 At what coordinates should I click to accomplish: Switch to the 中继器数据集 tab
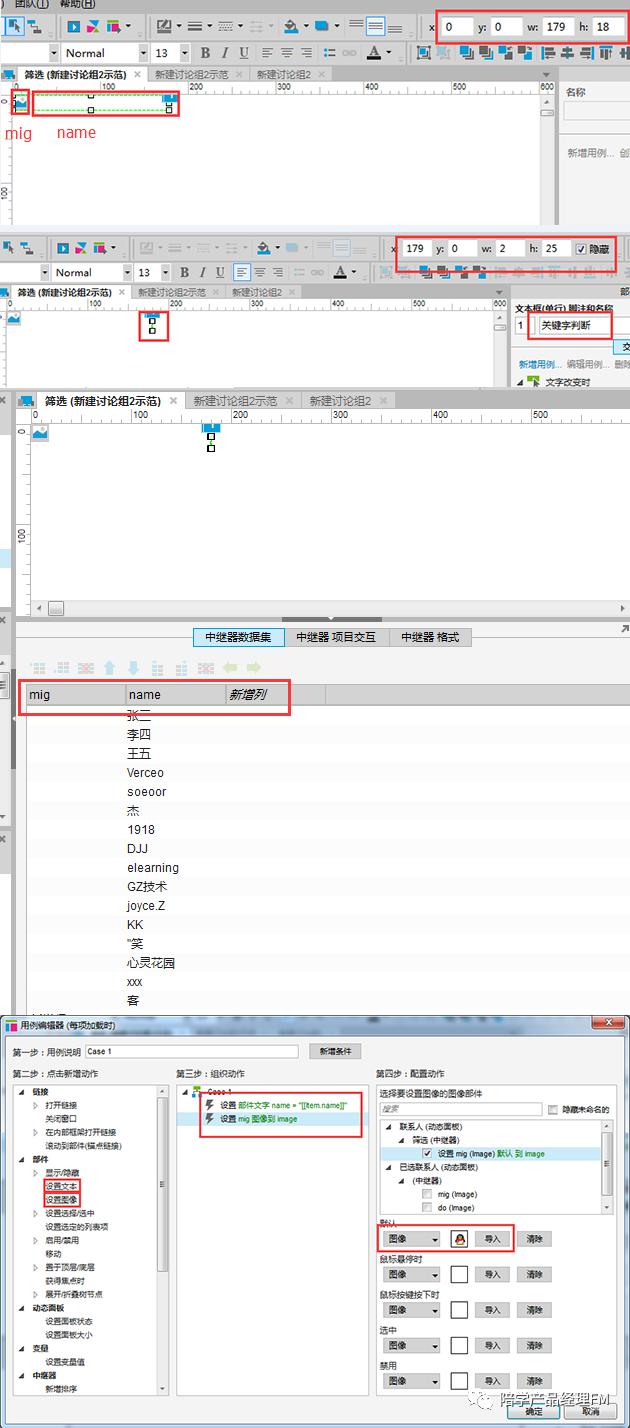239,637
